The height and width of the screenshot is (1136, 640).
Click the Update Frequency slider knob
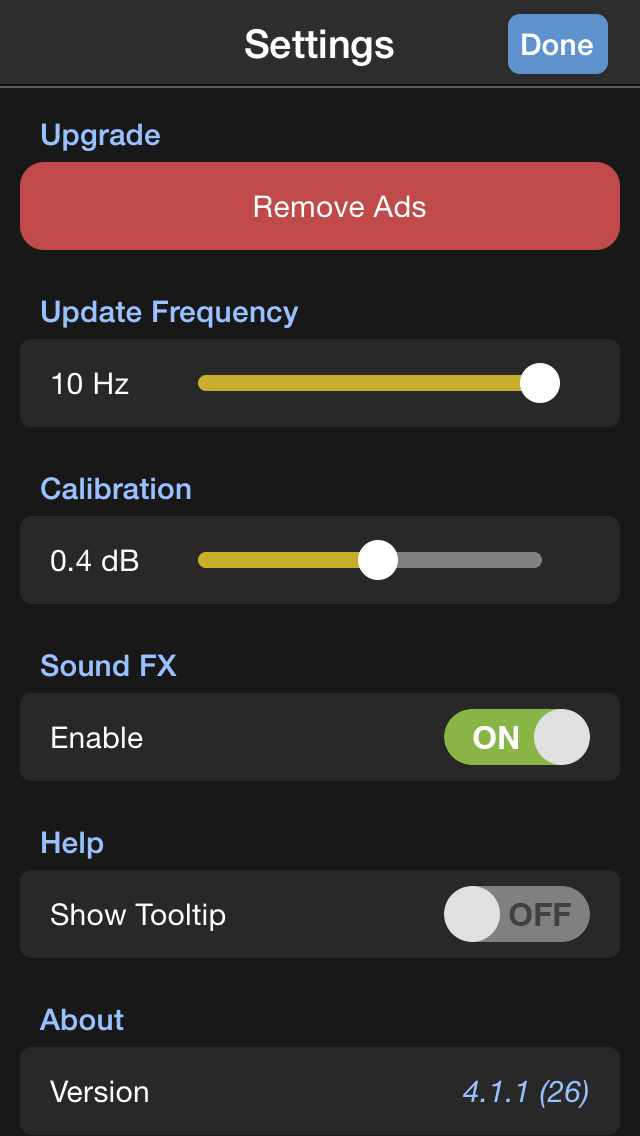point(540,383)
